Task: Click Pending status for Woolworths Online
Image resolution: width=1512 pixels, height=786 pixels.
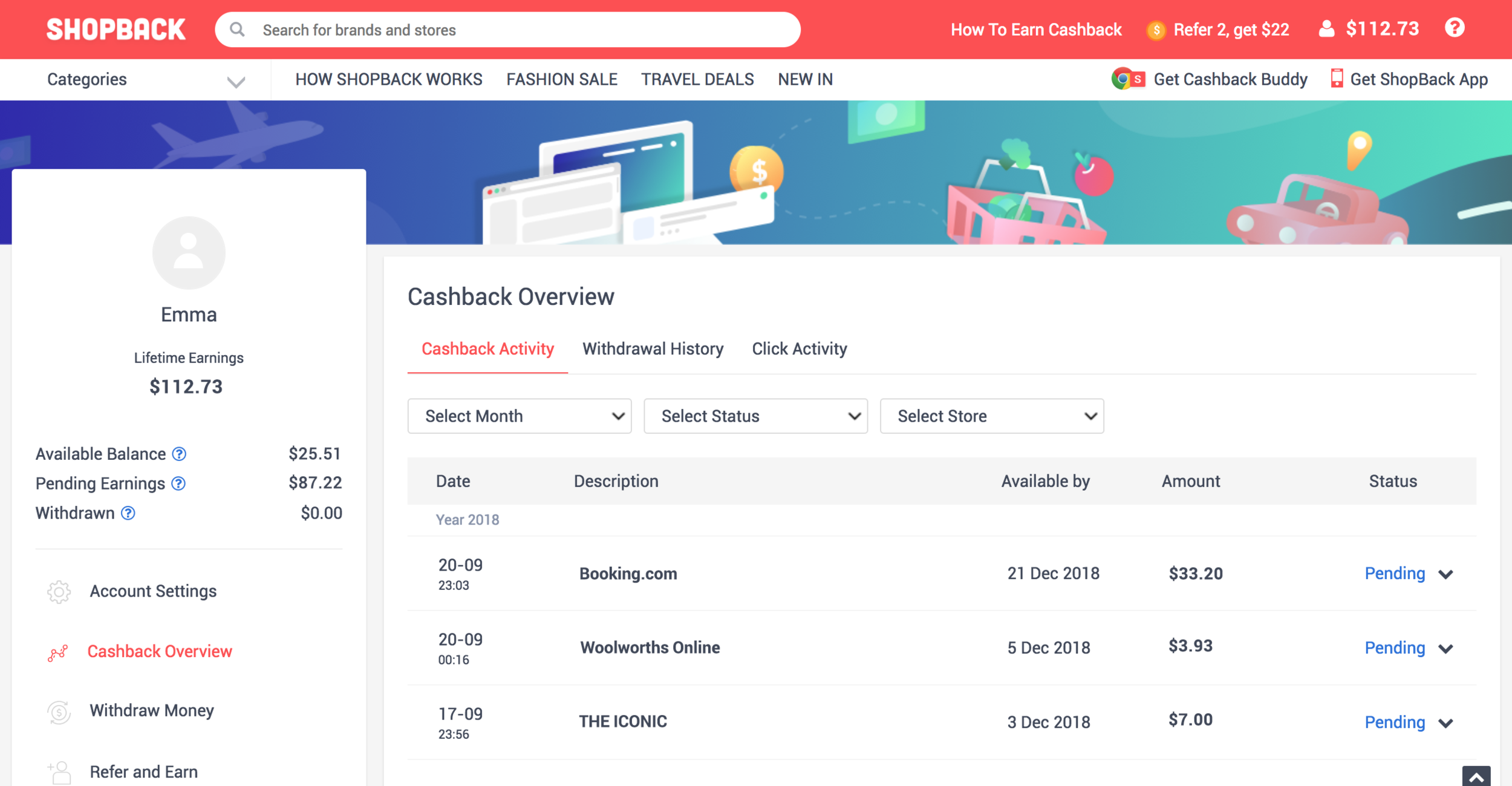Action: coord(1395,647)
